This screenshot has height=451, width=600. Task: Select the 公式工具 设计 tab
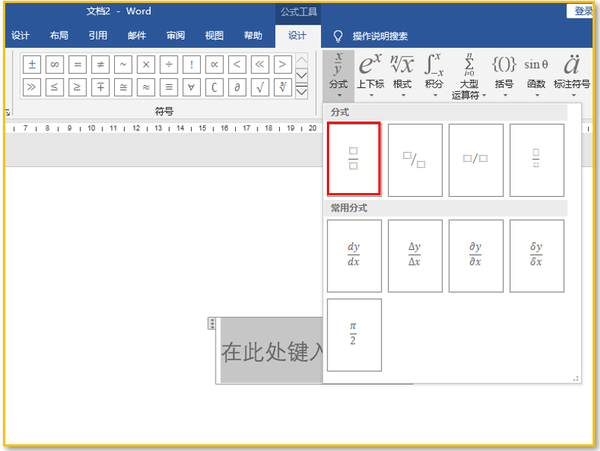pos(297,36)
